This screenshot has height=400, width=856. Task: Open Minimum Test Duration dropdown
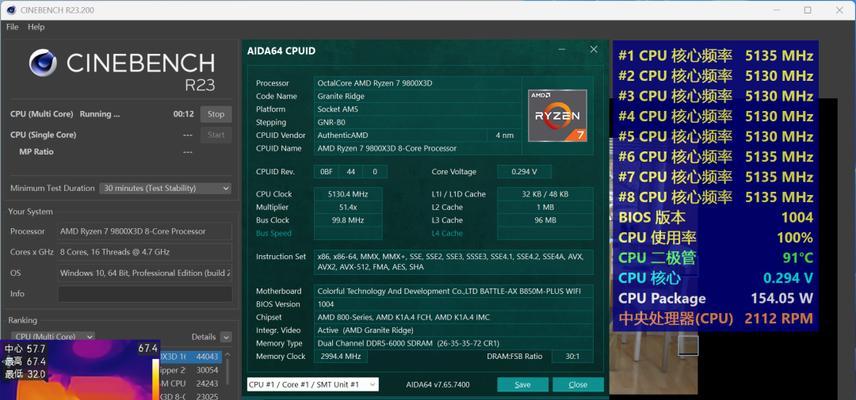(165, 188)
